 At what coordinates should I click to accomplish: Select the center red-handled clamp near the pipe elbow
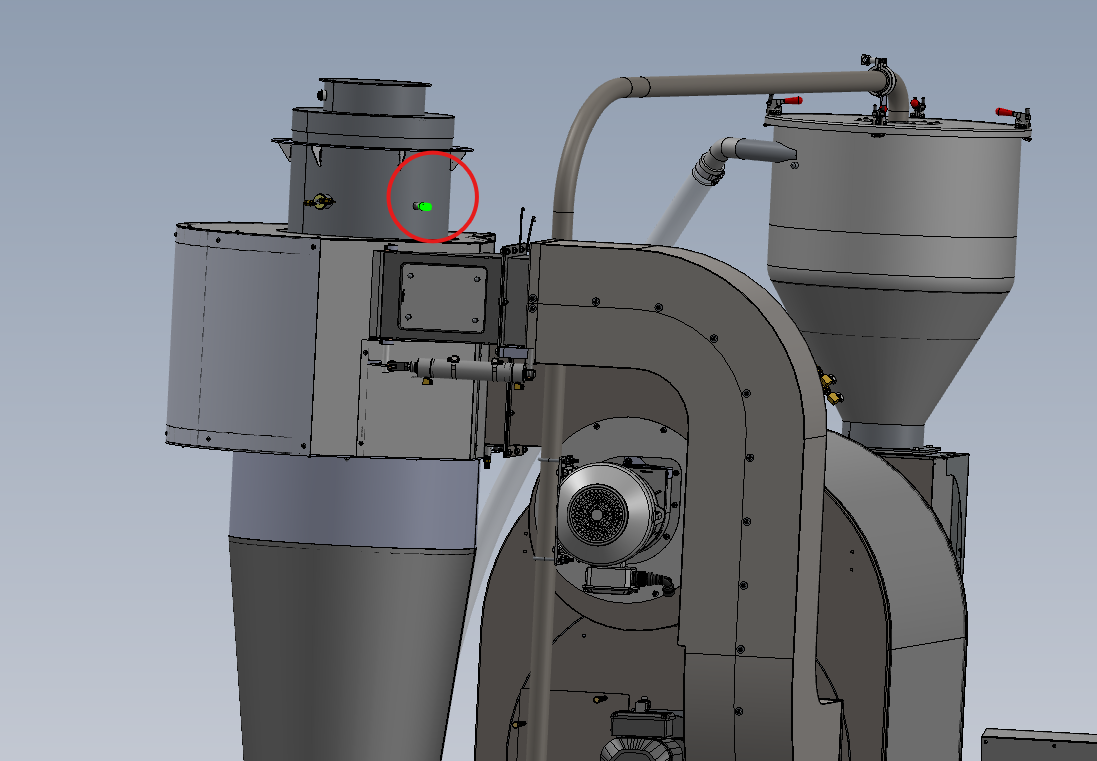point(915,103)
